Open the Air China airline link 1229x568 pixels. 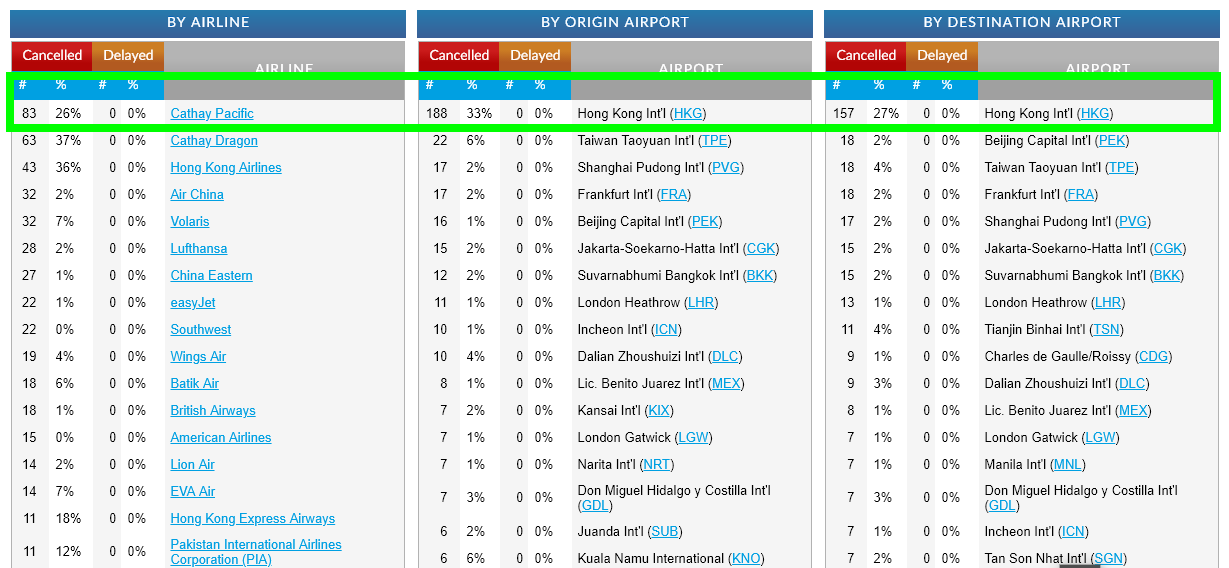click(197, 195)
